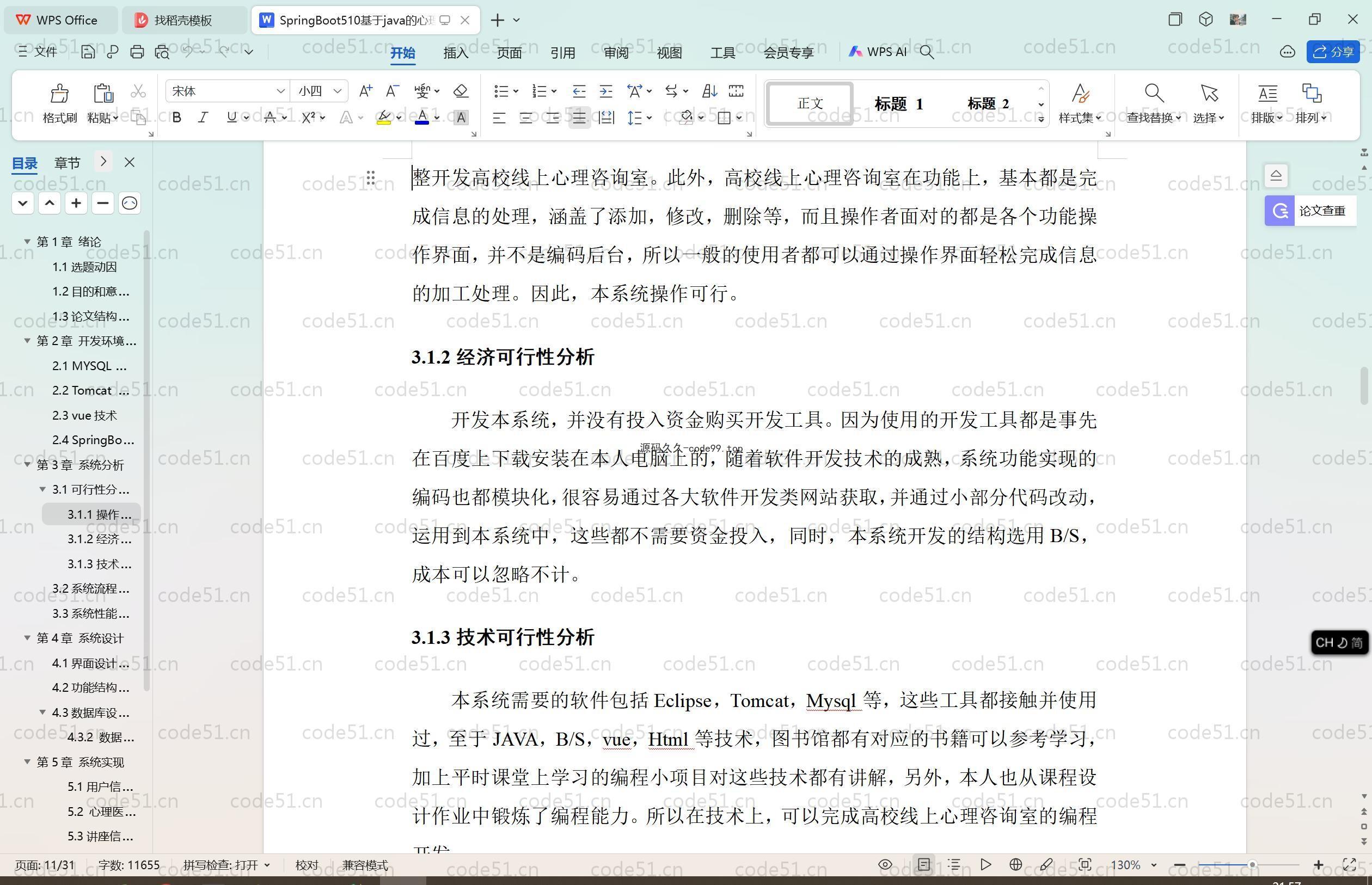This screenshot has width=1372, height=885.
Task: Toggle Bold formatting
Action: 177,118
